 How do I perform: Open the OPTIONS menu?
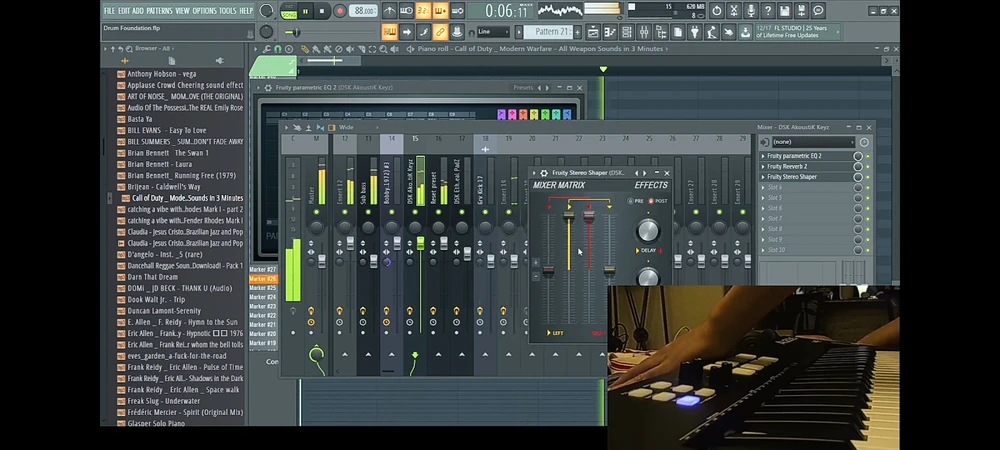point(204,11)
